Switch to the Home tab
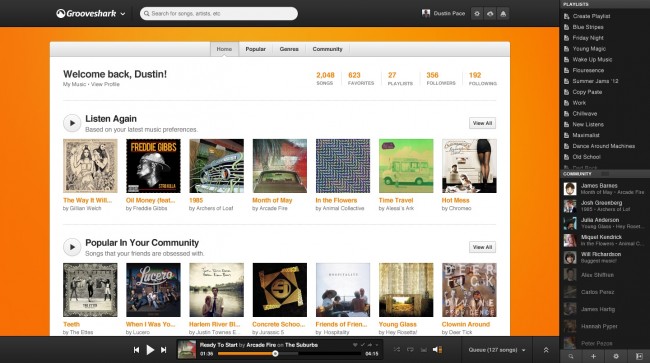 pyautogui.click(x=224, y=49)
